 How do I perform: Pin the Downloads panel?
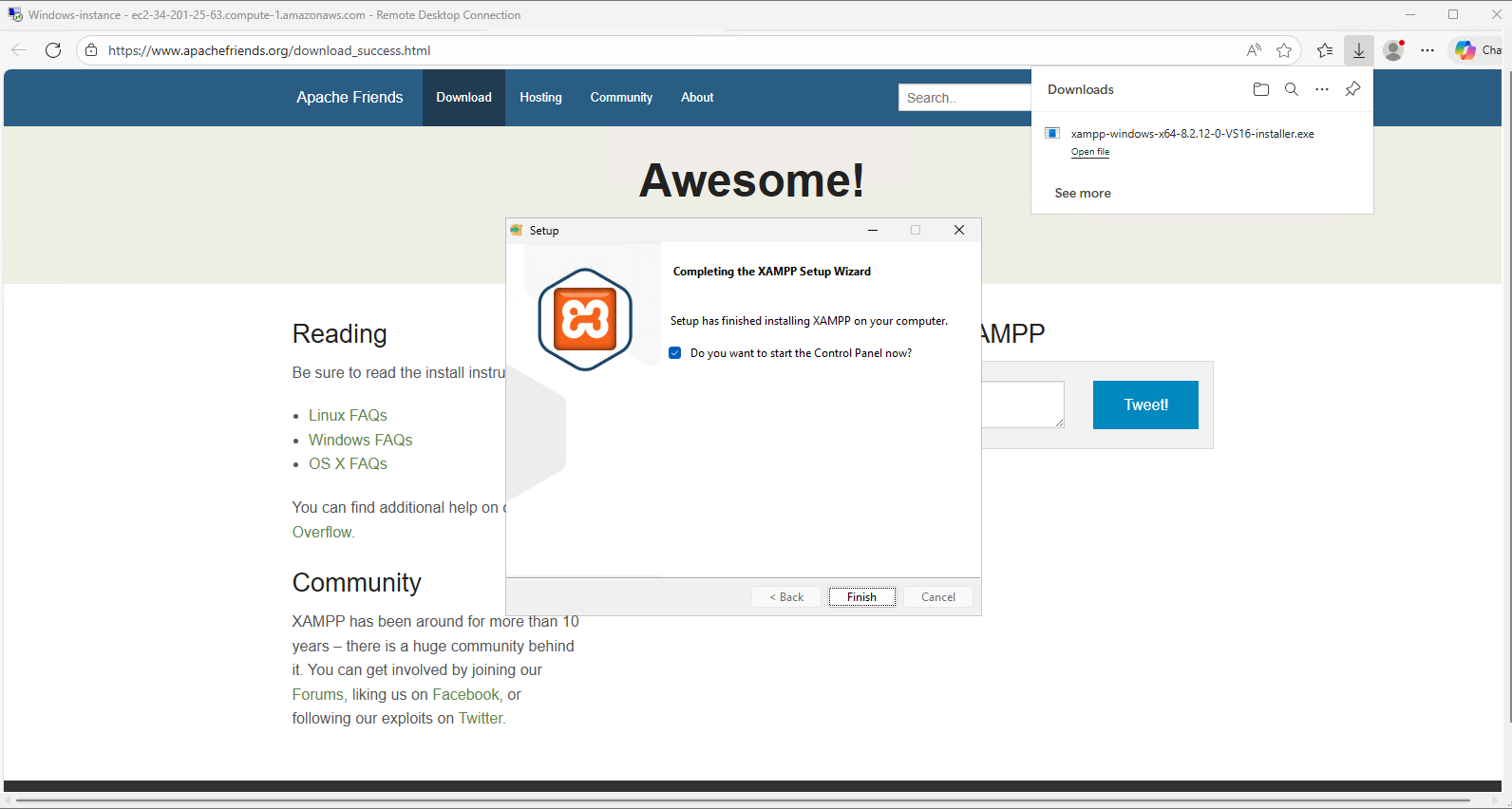(x=1352, y=89)
